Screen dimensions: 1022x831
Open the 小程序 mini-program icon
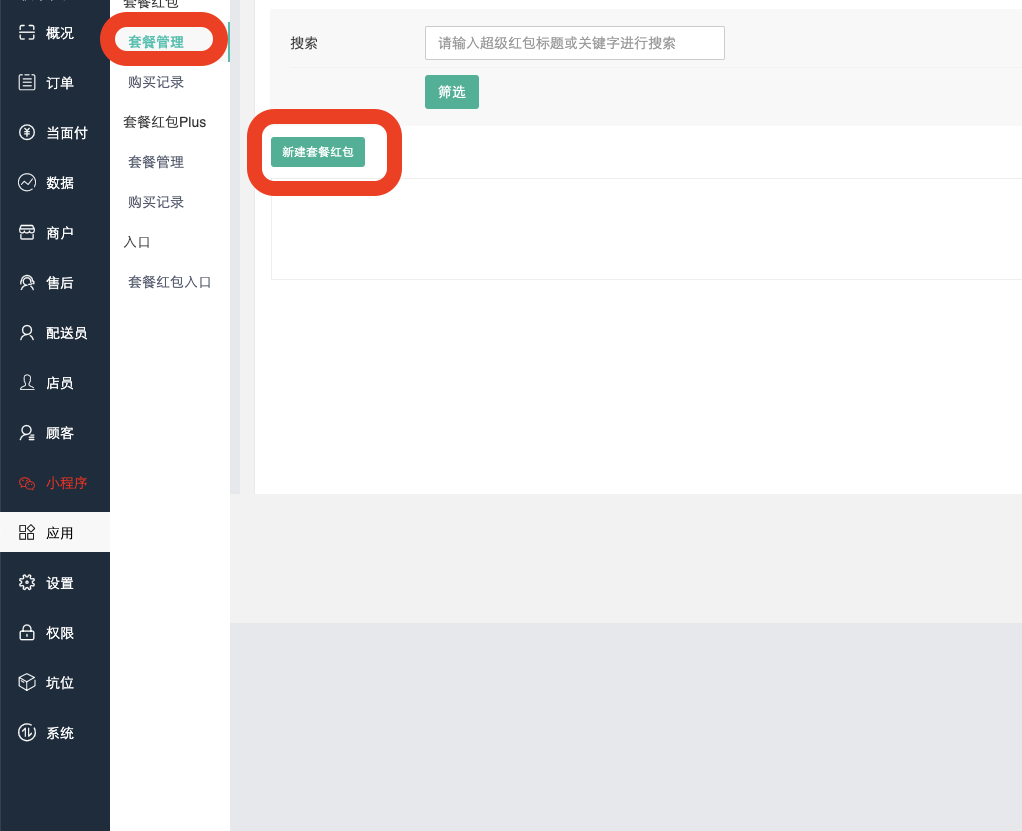click(27, 483)
